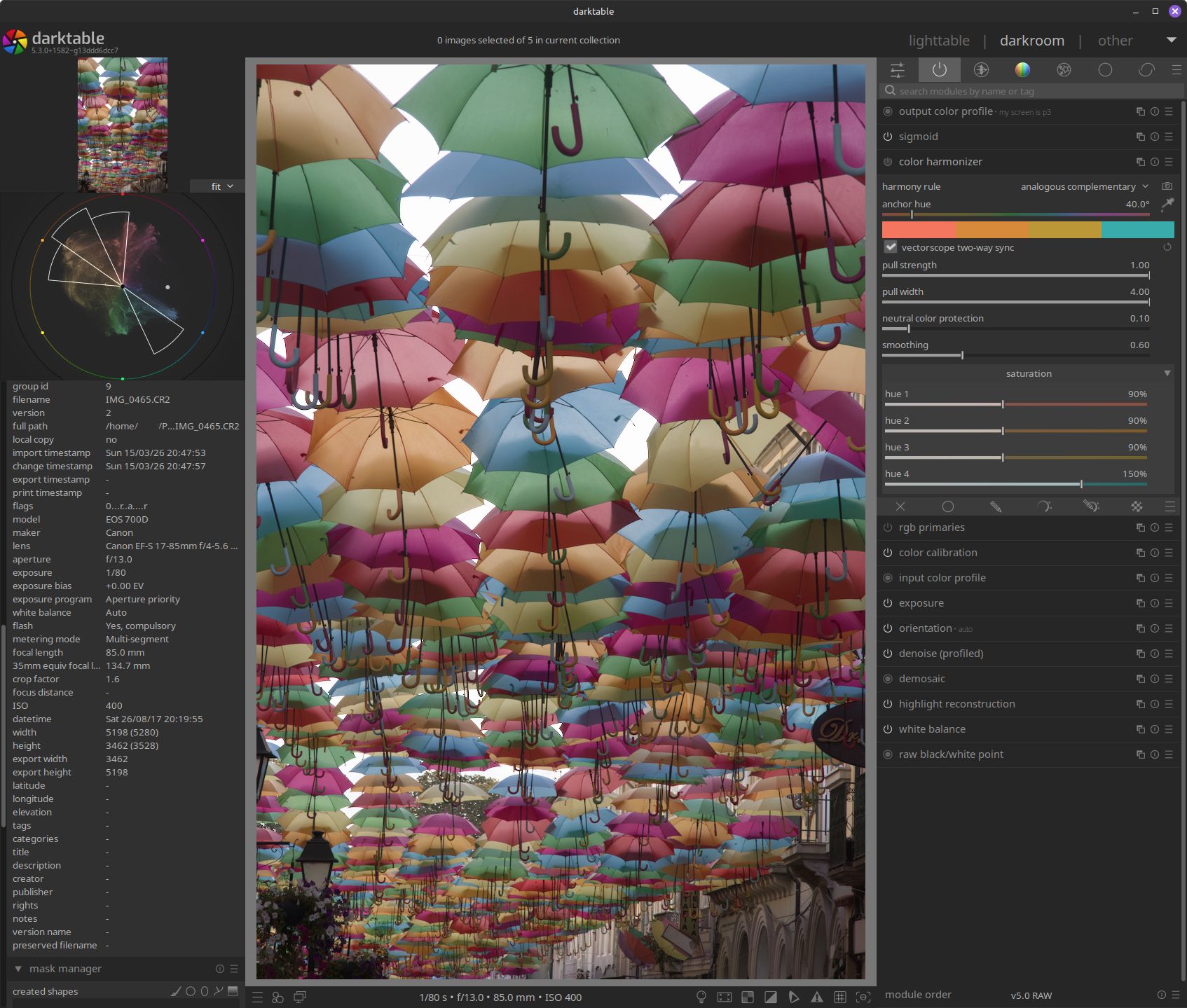Open the color modules group tab
1187x1008 pixels.
pos(1022,69)
